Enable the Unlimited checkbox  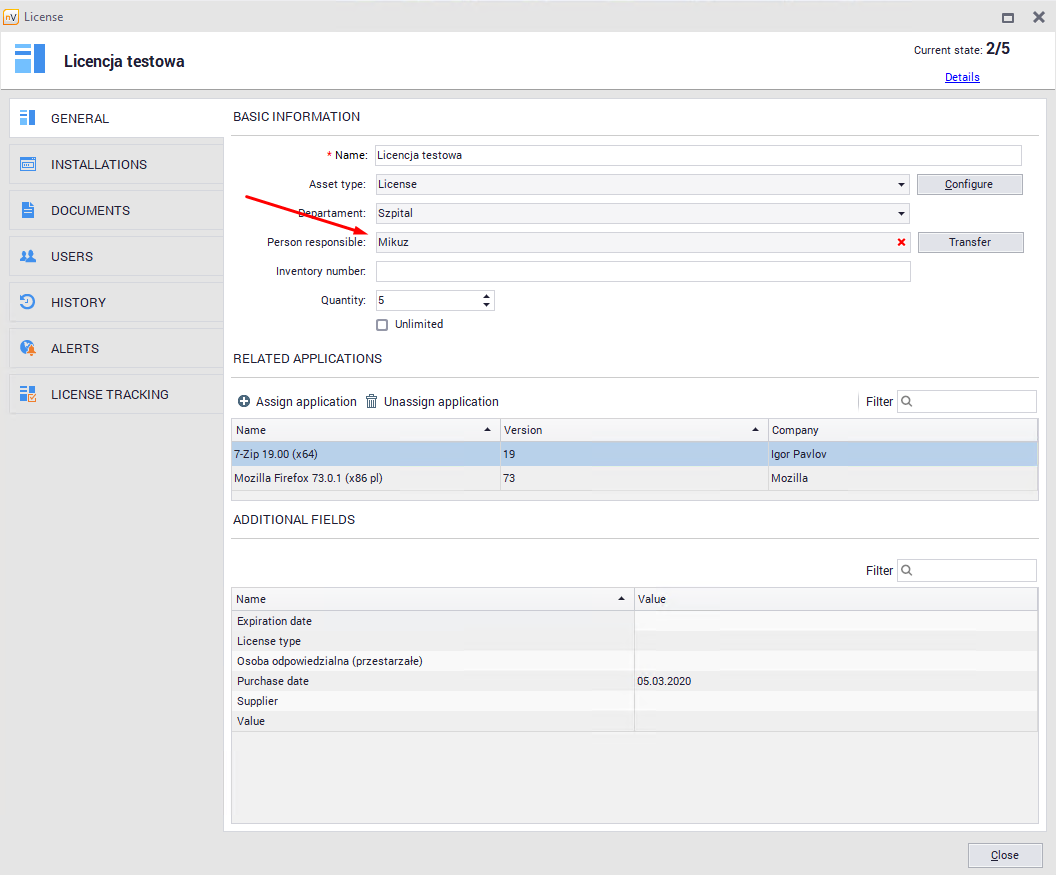click(382, 325)
